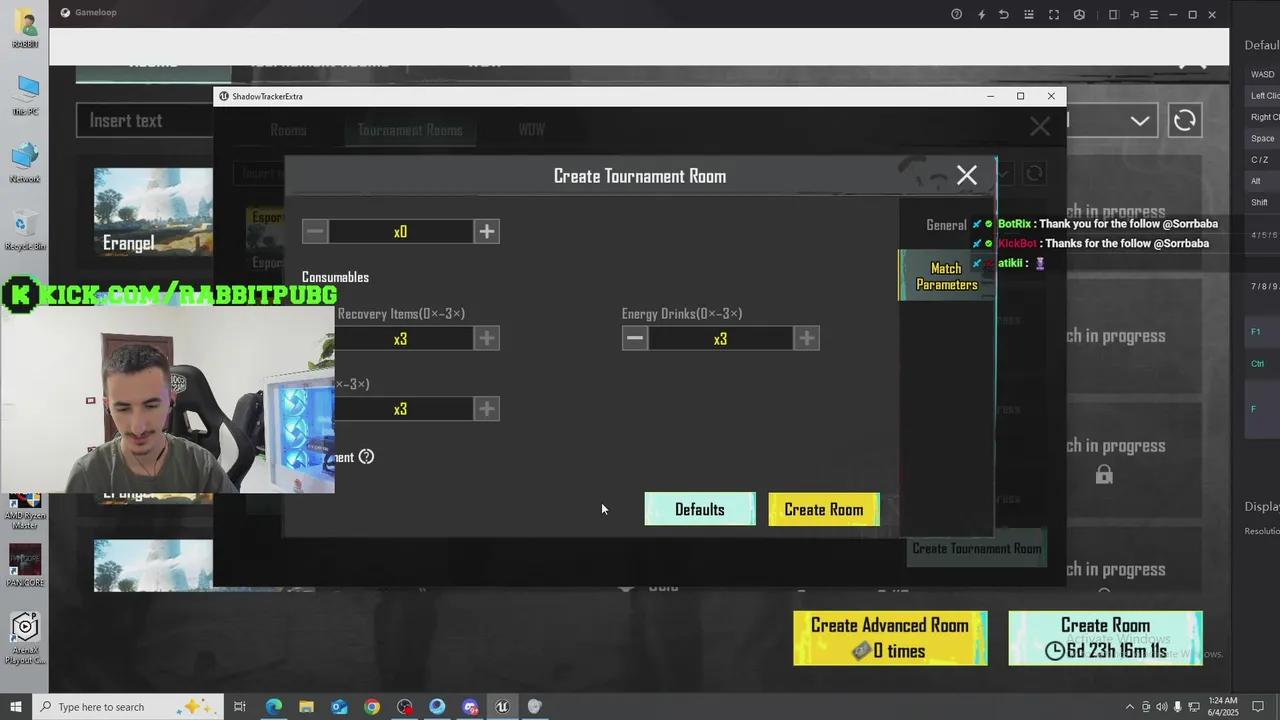Screen dimensions: 1280x720
Task: Decrease Energy Drinks count
Action: (x=634, y=338)
